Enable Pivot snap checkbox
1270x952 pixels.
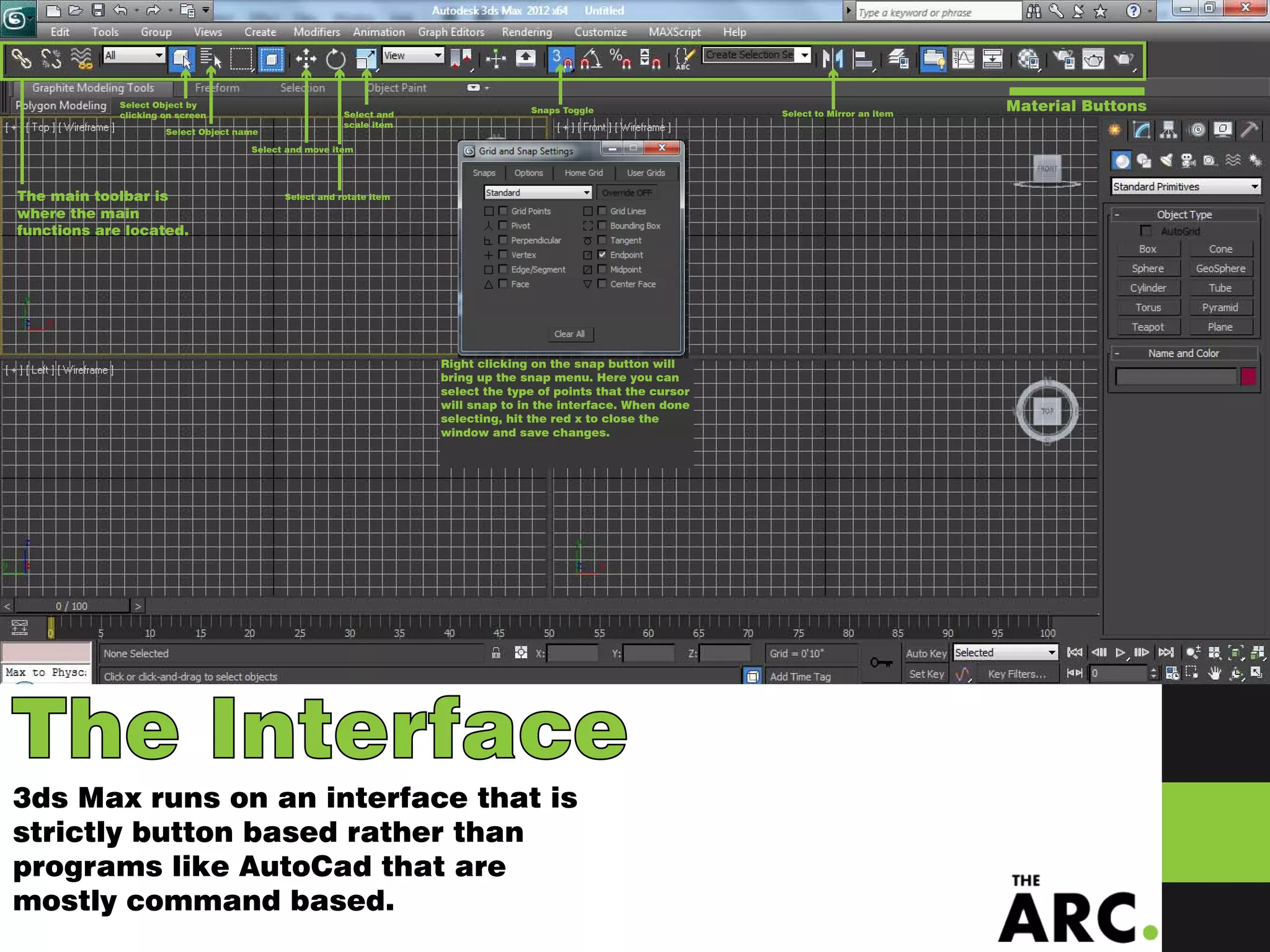[503, 226]
